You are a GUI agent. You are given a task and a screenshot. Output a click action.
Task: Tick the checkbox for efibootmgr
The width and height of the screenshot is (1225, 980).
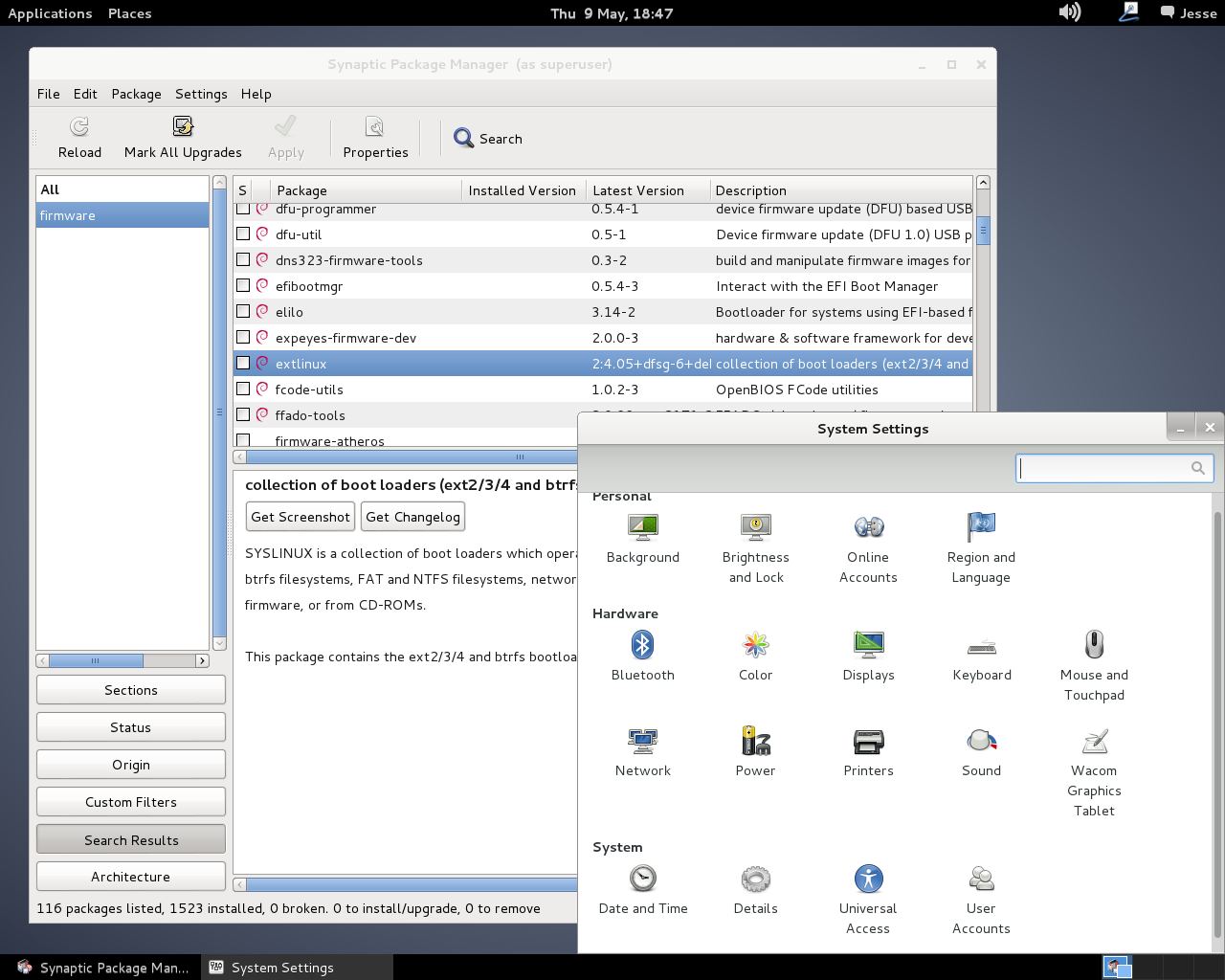(243, 285)
